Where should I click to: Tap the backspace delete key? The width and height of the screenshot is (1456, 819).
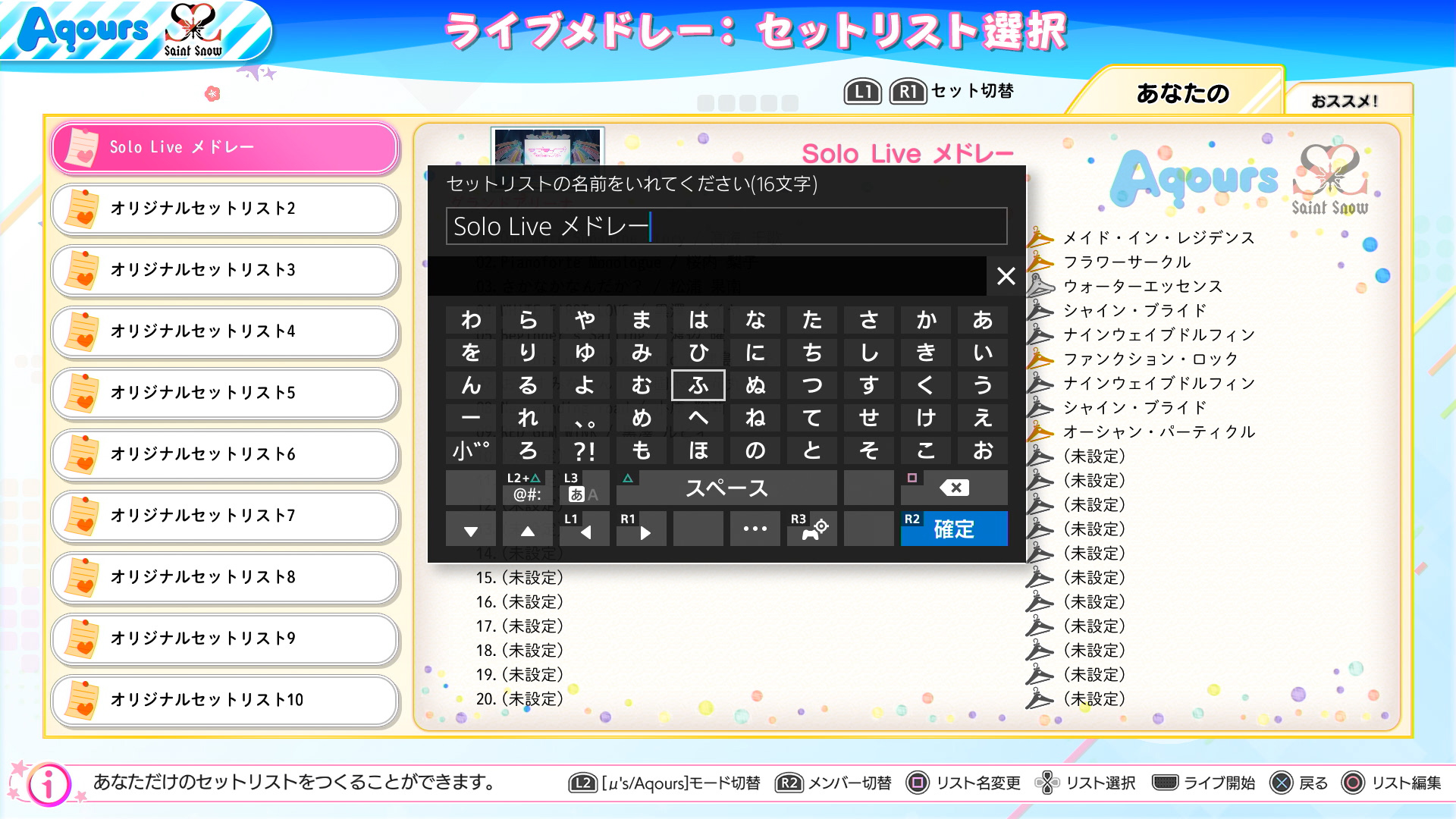954,488
